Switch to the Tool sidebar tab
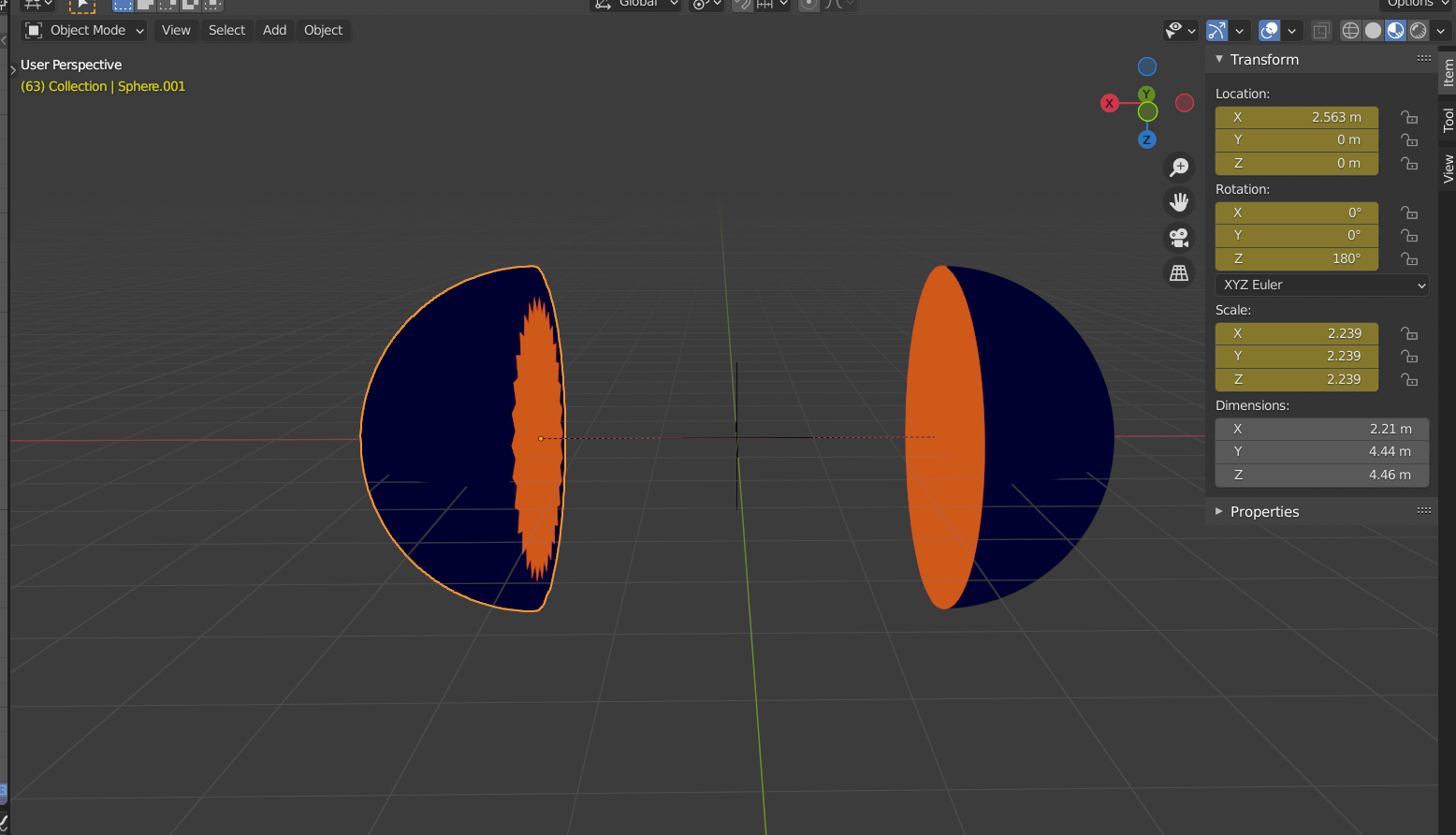This screenshot has height=835, width=1456. (x=1448, y=120)
